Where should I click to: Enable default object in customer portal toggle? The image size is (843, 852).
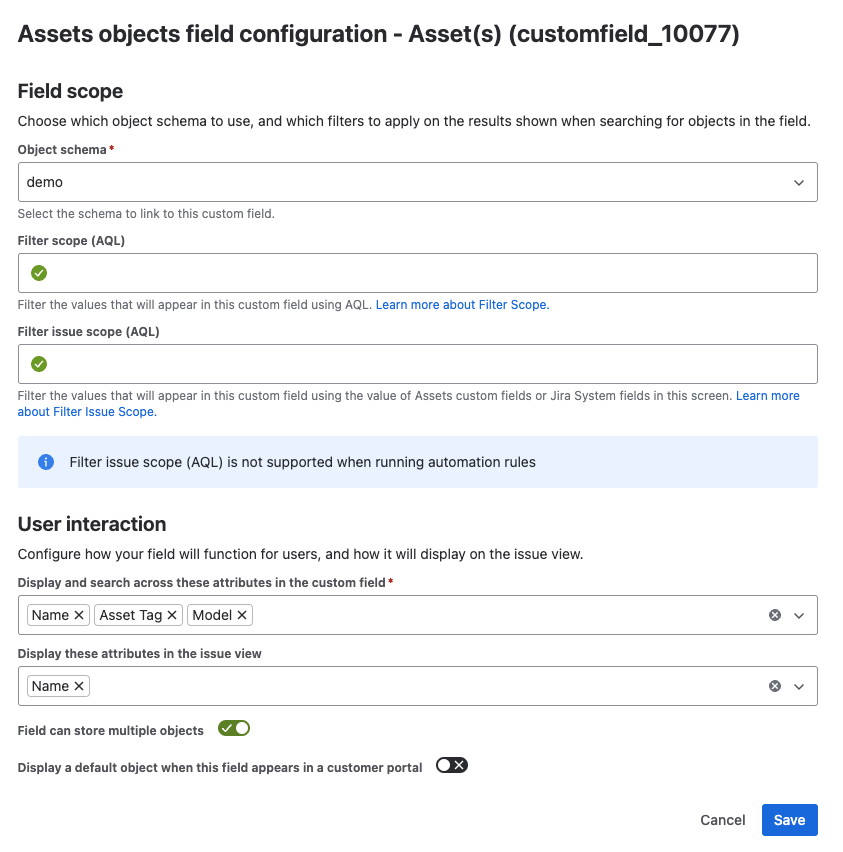click(452, 766)
